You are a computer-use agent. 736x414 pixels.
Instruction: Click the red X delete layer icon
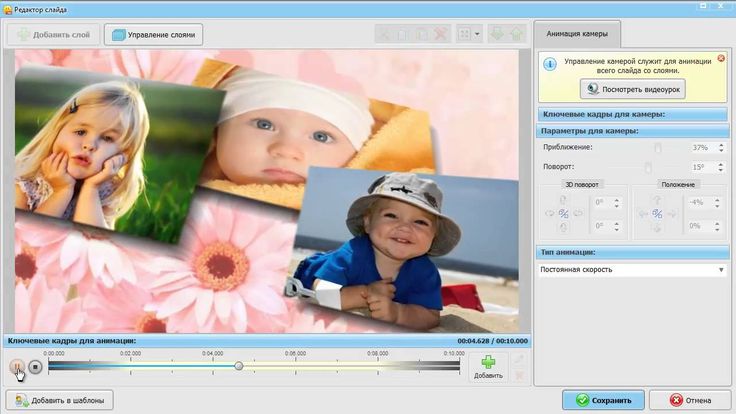click(439, 34)
